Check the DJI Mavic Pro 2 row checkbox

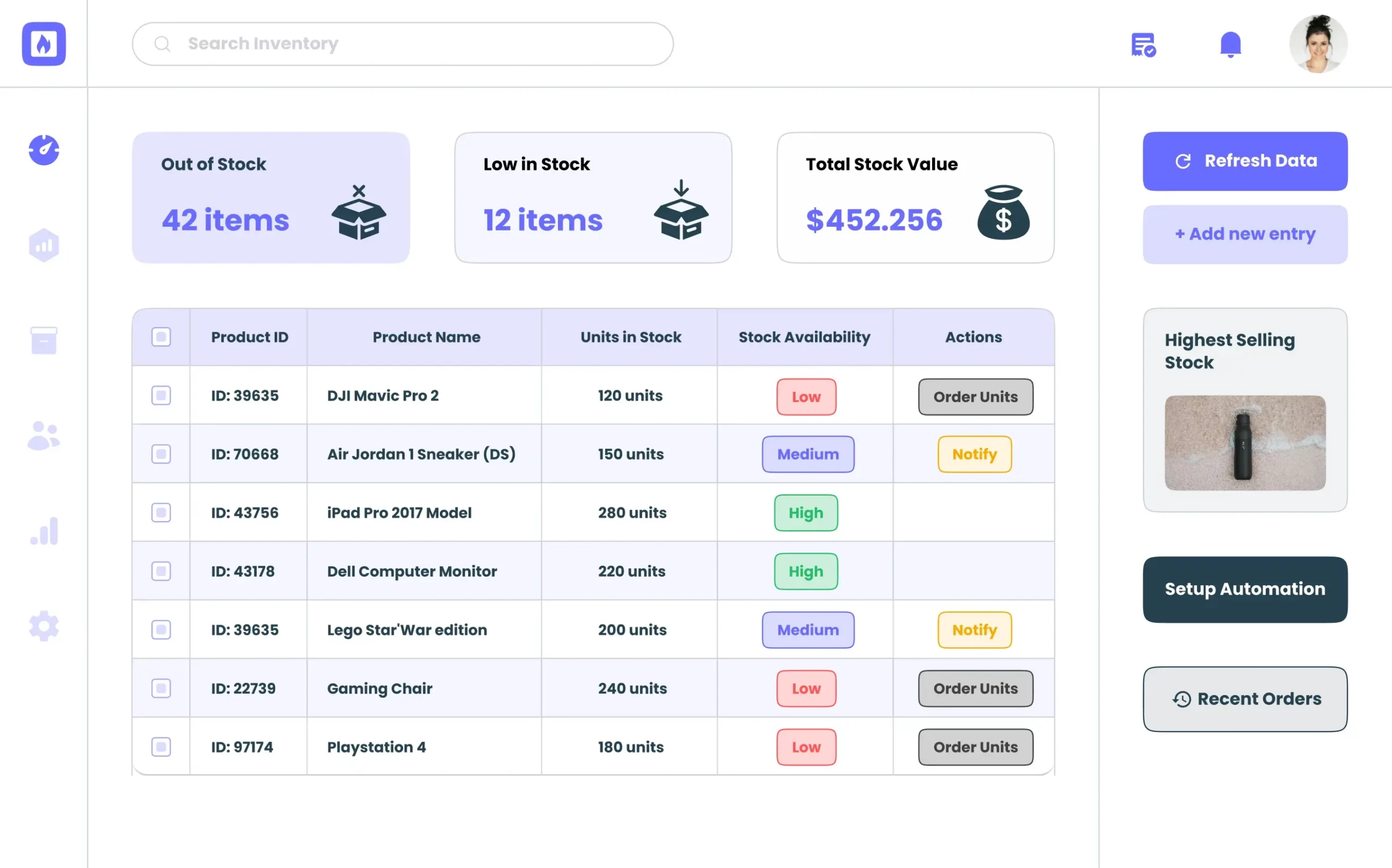pos(161,396)
